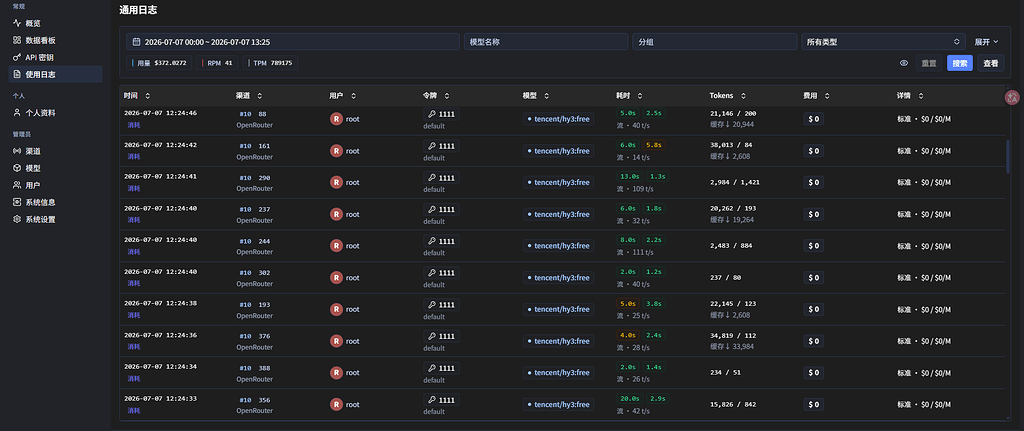Click token key 1111 in 12:24:36 row
Image resolution: width=1024 pixels, height=431 pixels.
[x=441, y=336]
